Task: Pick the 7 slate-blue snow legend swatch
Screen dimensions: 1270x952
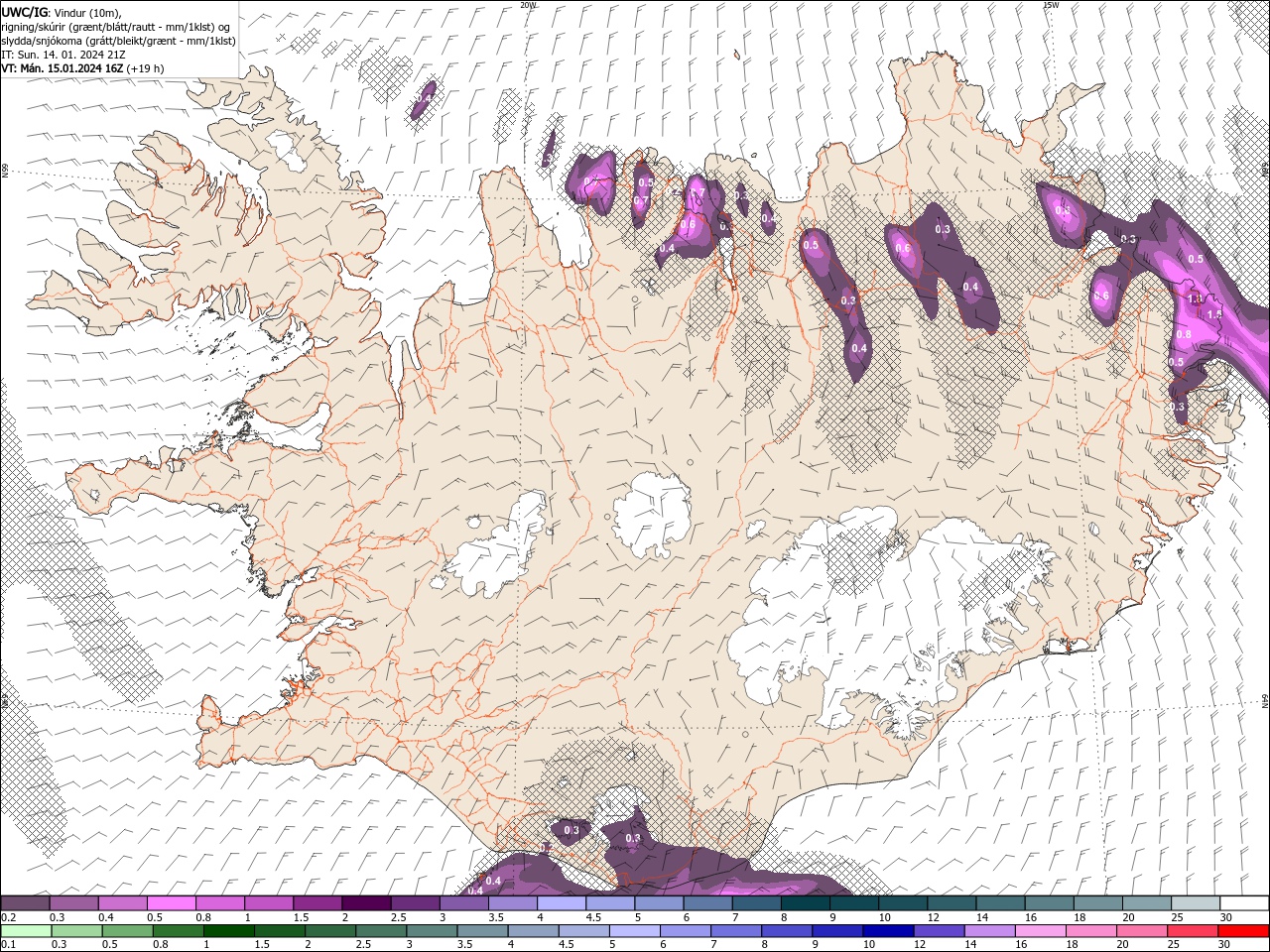Action: coord(755,903)
